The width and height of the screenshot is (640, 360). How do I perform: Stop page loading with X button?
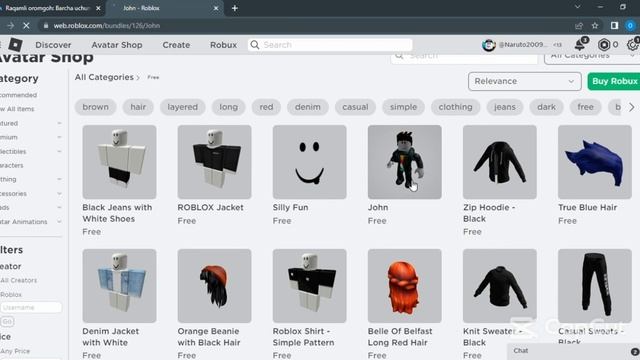tap(26, 26)
